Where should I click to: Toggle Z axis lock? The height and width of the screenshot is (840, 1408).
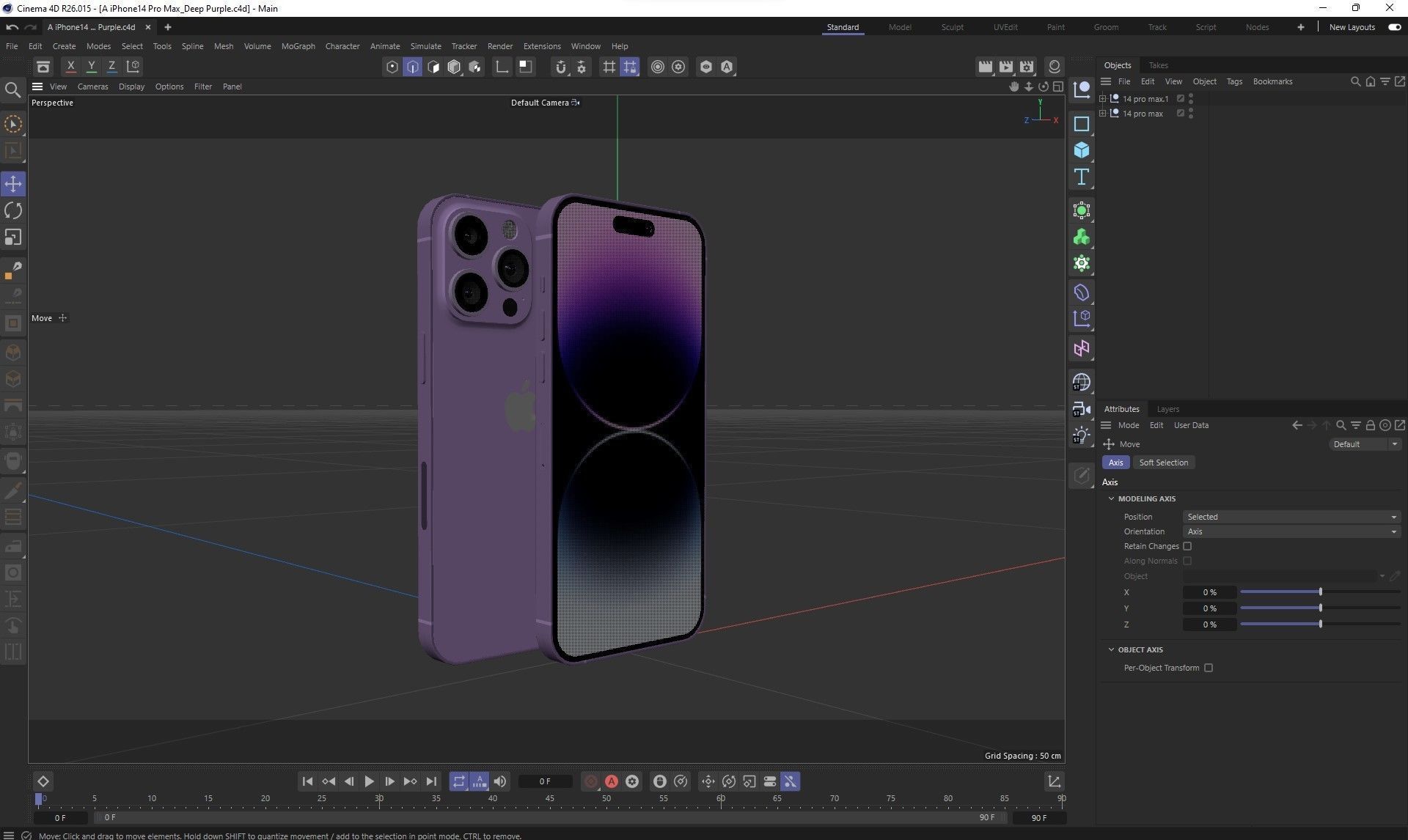111,66
